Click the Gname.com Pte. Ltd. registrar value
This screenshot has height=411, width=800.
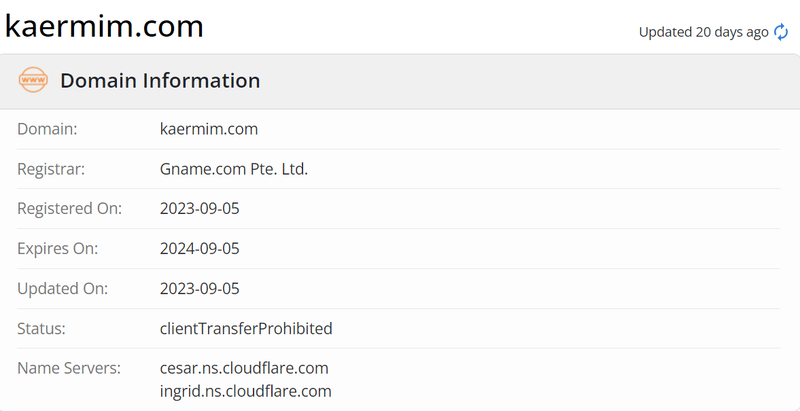pos(234,169)
